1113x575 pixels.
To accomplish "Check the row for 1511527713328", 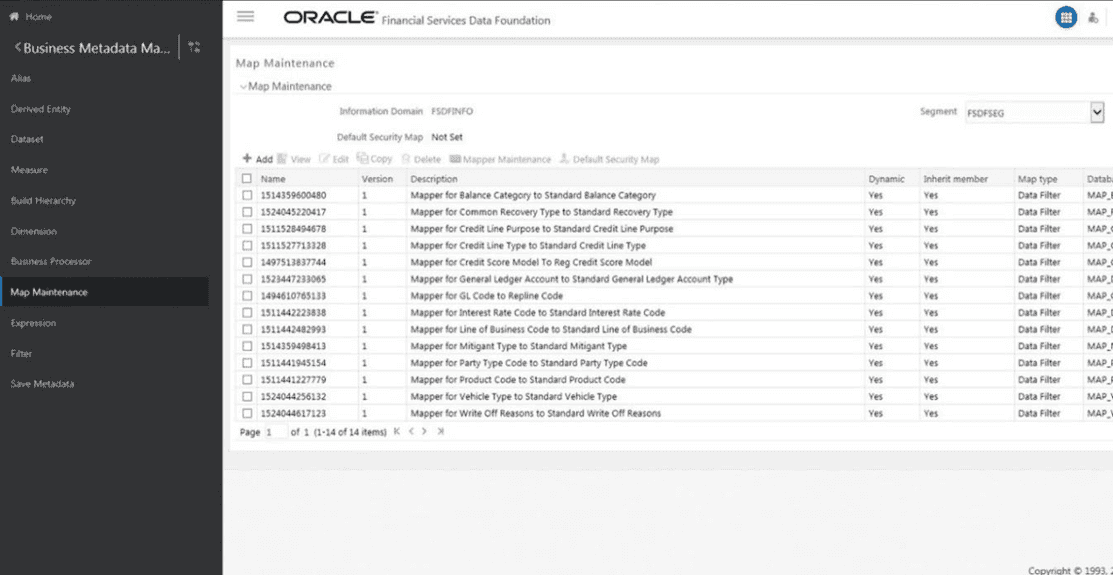I will pyautogui.click(x=247, y=245).
